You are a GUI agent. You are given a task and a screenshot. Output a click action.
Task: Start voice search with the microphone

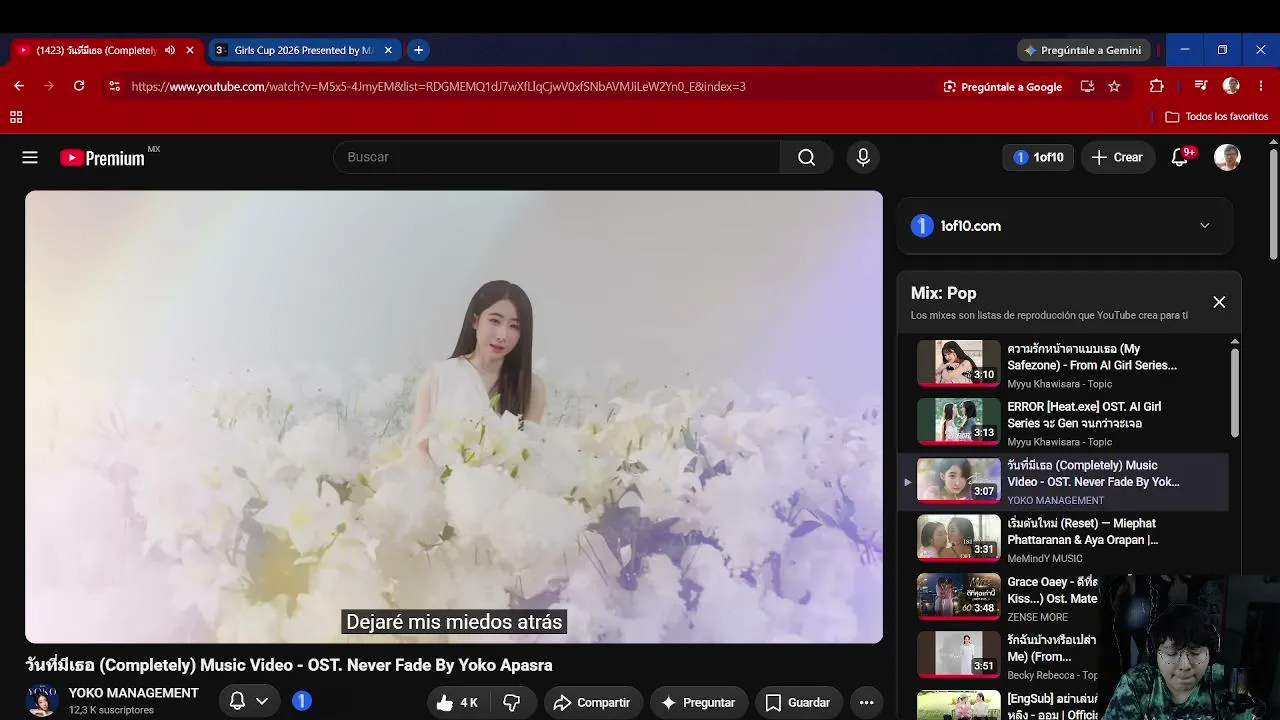pos(863,157)
